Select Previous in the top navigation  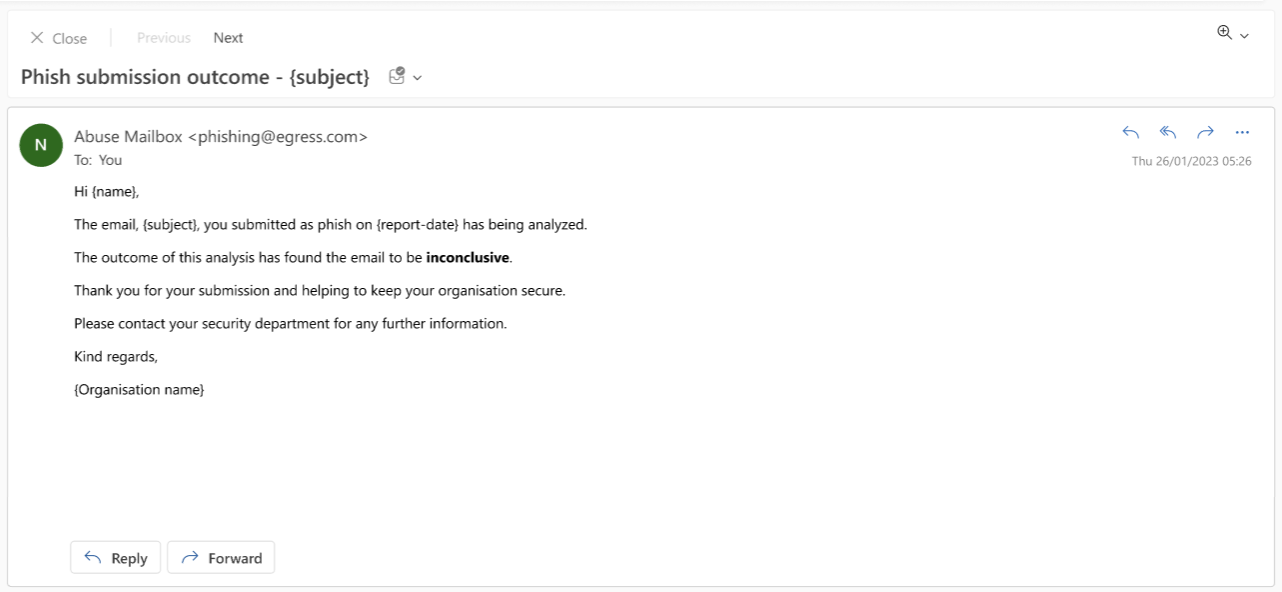click(163, 37)
